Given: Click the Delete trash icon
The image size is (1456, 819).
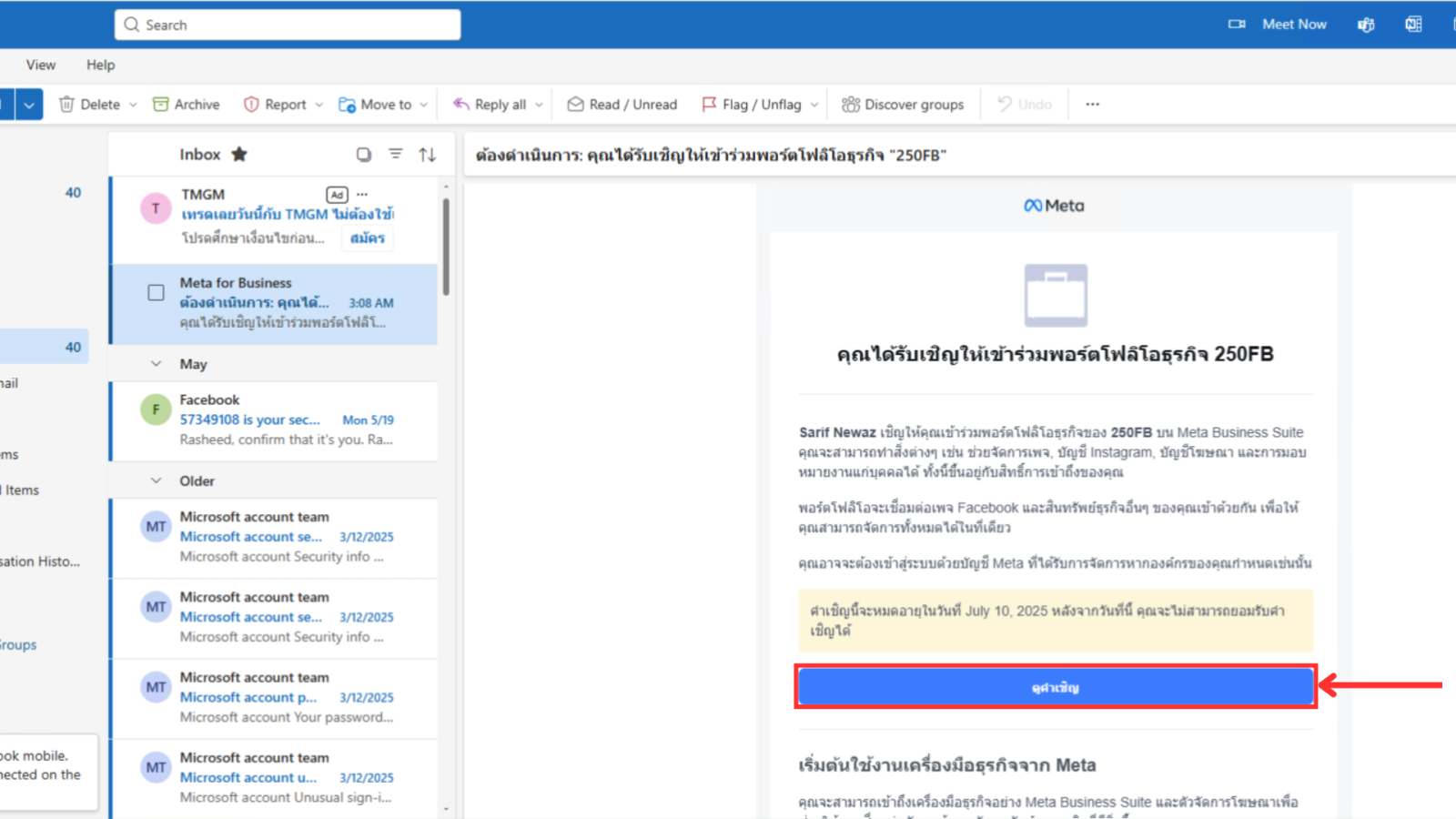Looking at the screenshot, I should click(66, 105).
